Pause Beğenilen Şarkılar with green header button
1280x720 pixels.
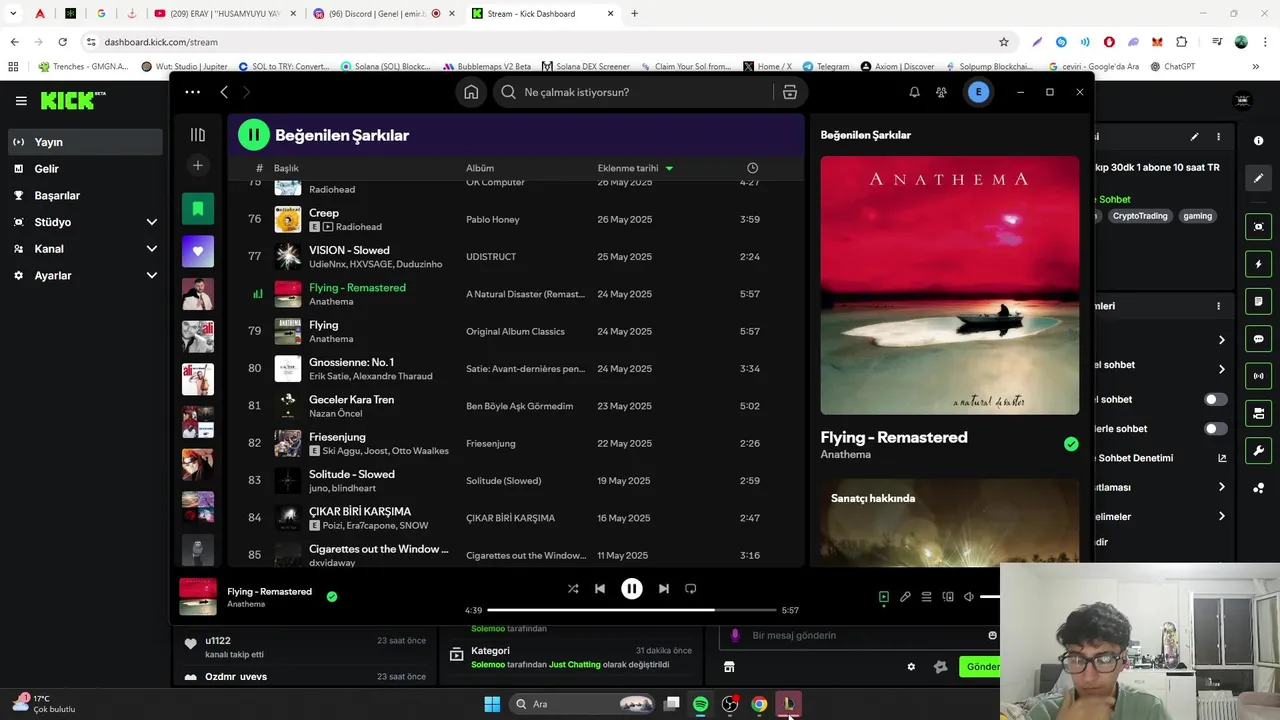coord(253,134)
